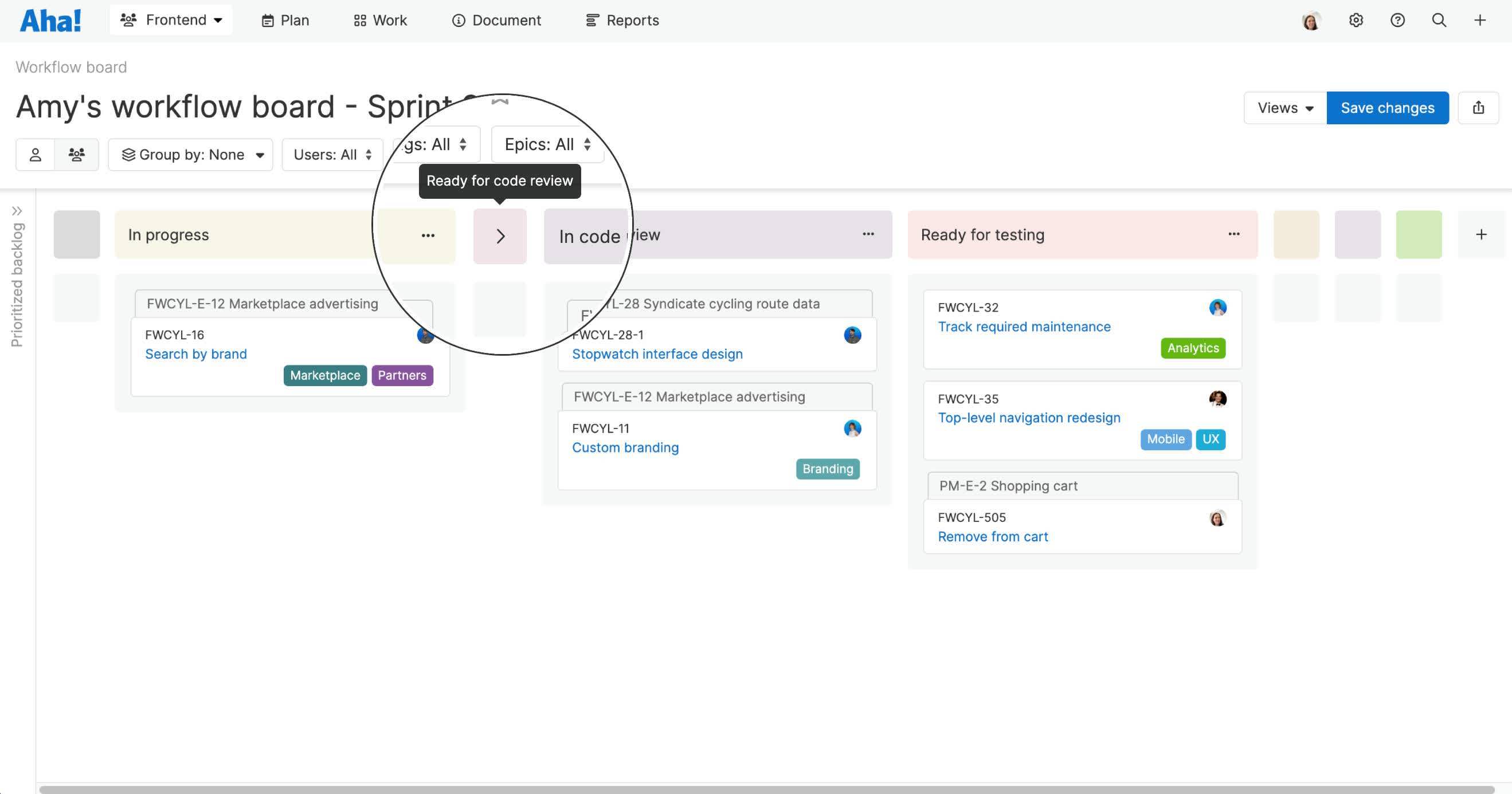Open the help question mark icon
Viewport: 1512px width, 794px height.
point(1397,20)
